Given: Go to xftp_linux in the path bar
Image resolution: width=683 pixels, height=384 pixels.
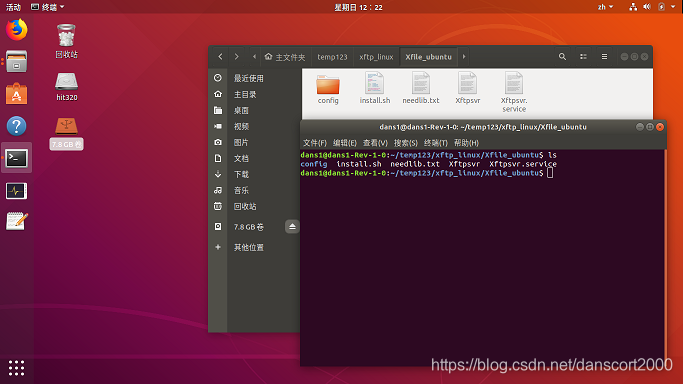Looking at the screenshot, I should (x=376, y=57).
